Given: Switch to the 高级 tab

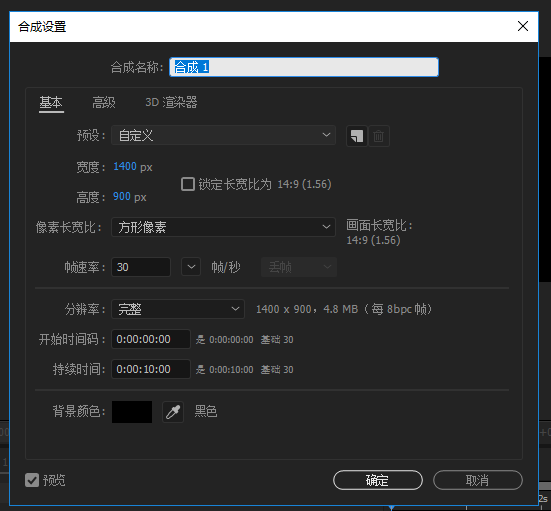Looking at the screenshot, I should point(104,103).
